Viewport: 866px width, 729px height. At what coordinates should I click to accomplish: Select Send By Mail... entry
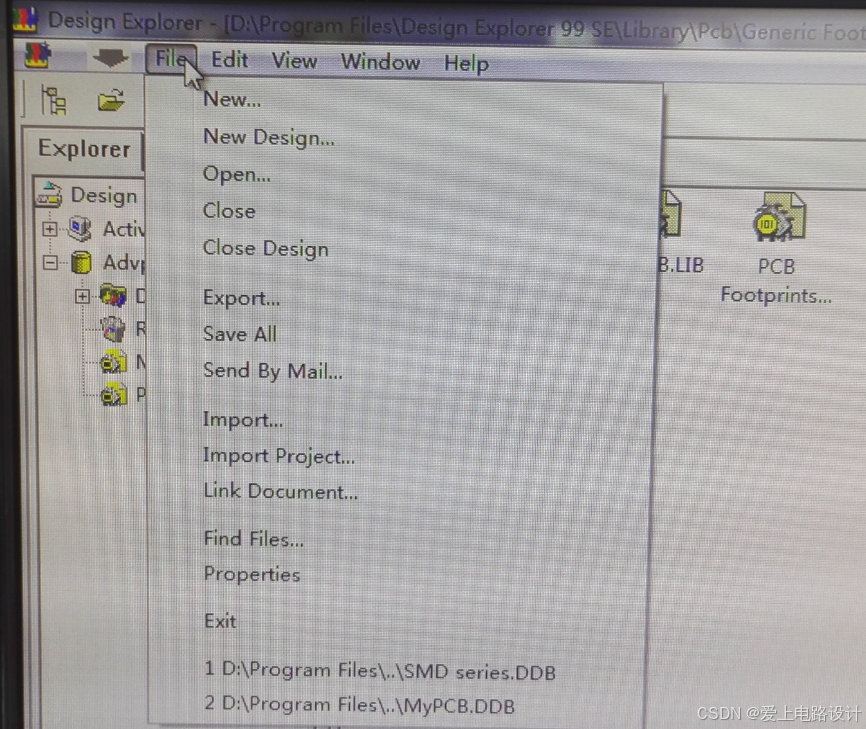click(273, 371)
